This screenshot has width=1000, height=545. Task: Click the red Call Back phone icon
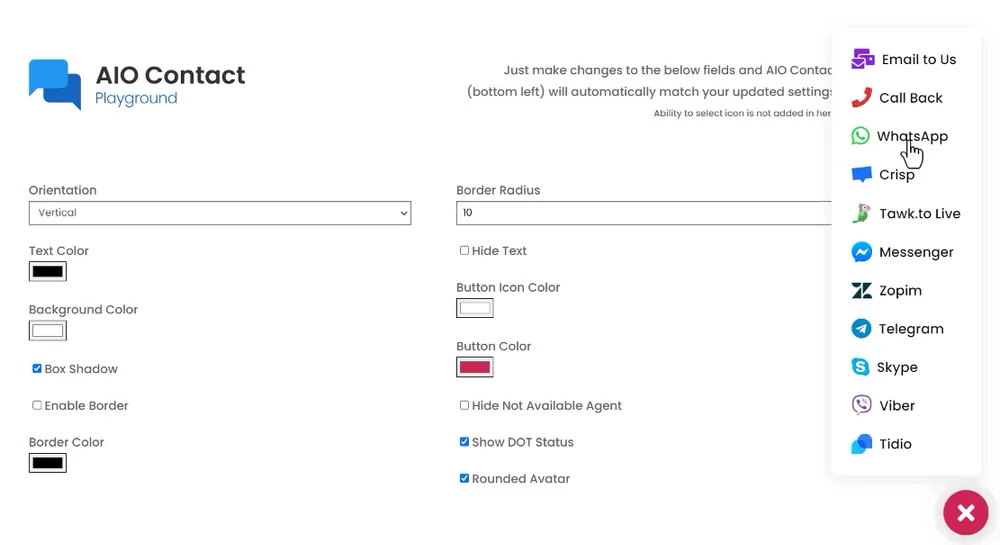861,98
